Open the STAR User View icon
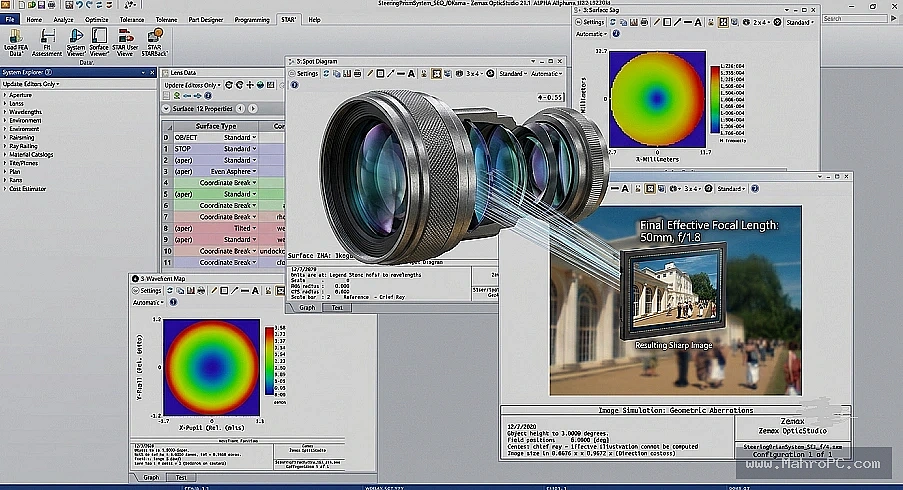903x490 pixels. pos(125,43)
